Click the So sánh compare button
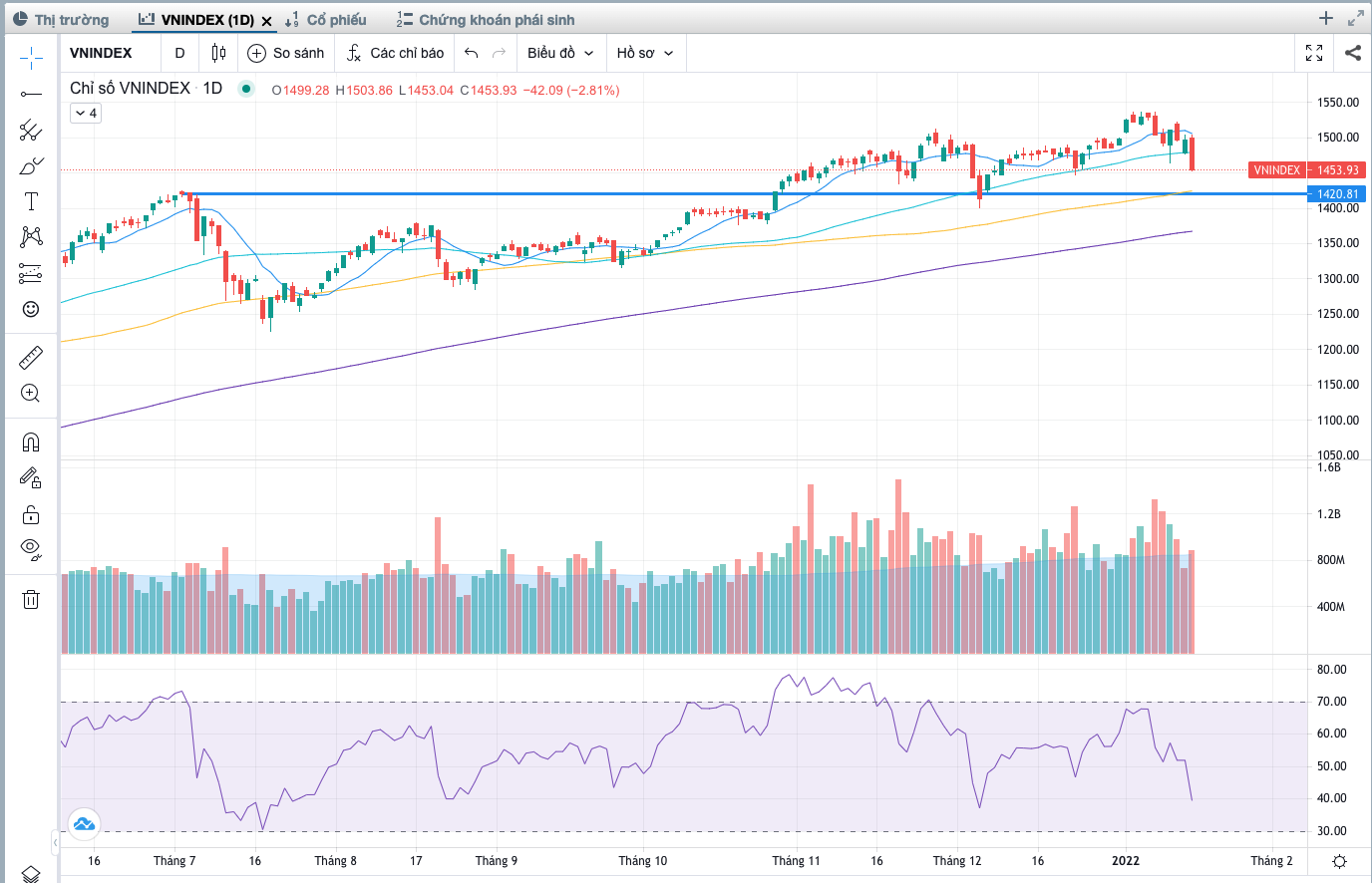 click(x=286, y=53)
